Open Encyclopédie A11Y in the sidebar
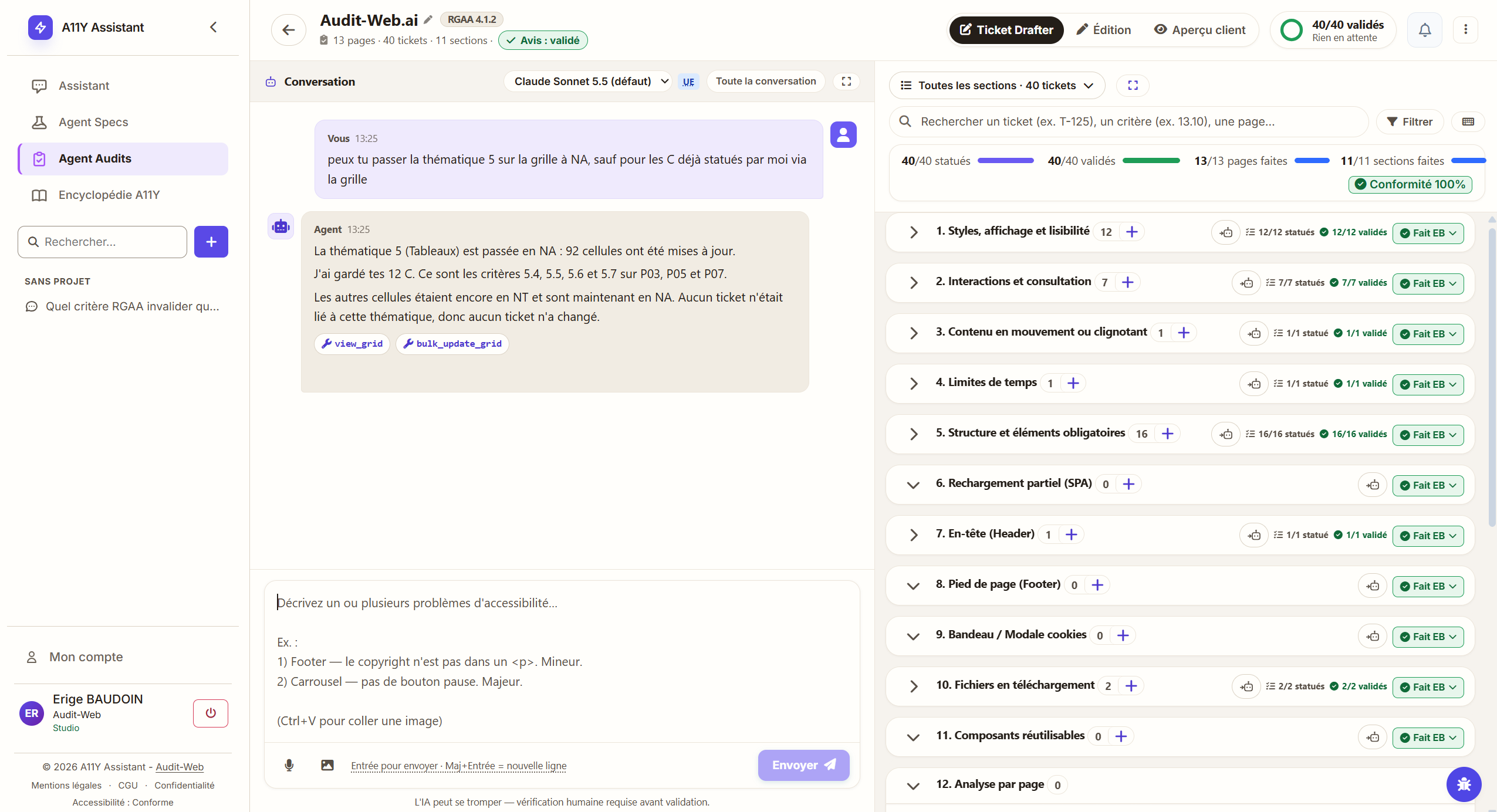 click(x=123, y=195)
